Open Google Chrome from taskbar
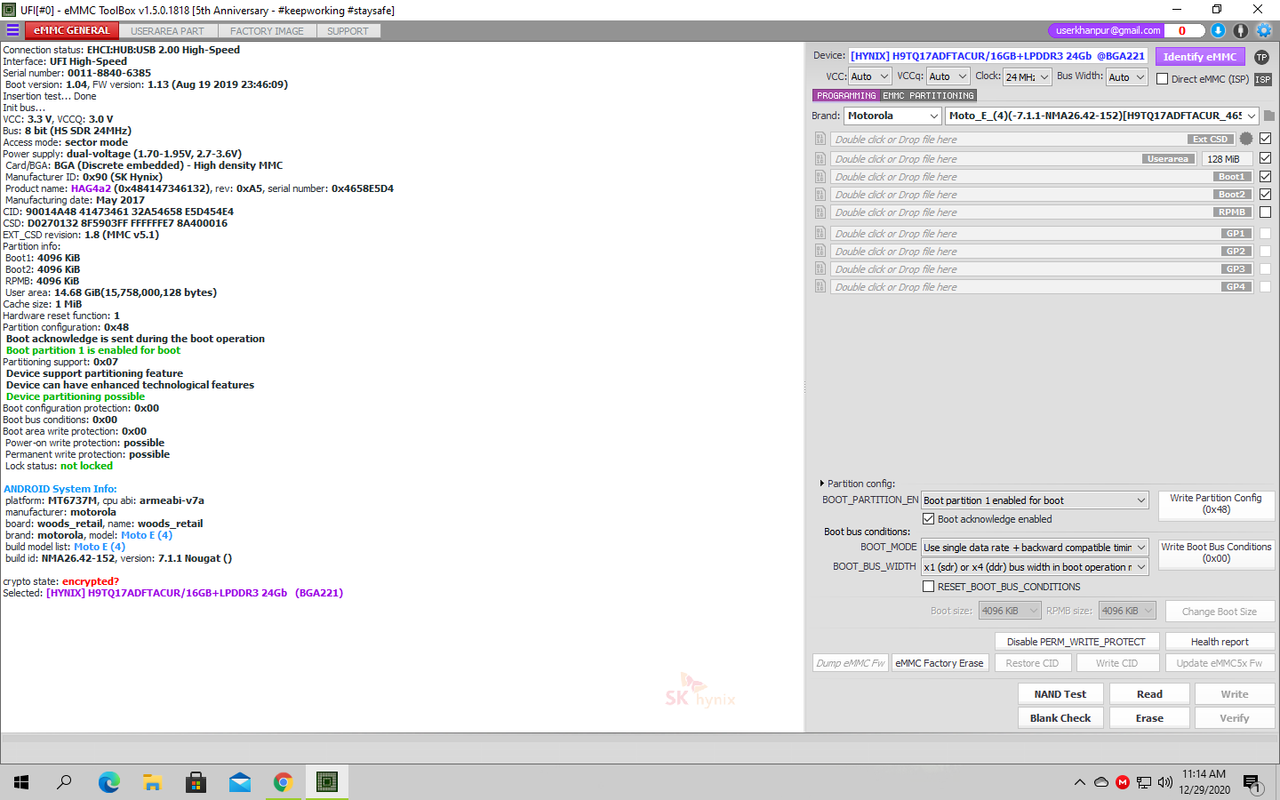1280x800 pixels. coord(283,782)
